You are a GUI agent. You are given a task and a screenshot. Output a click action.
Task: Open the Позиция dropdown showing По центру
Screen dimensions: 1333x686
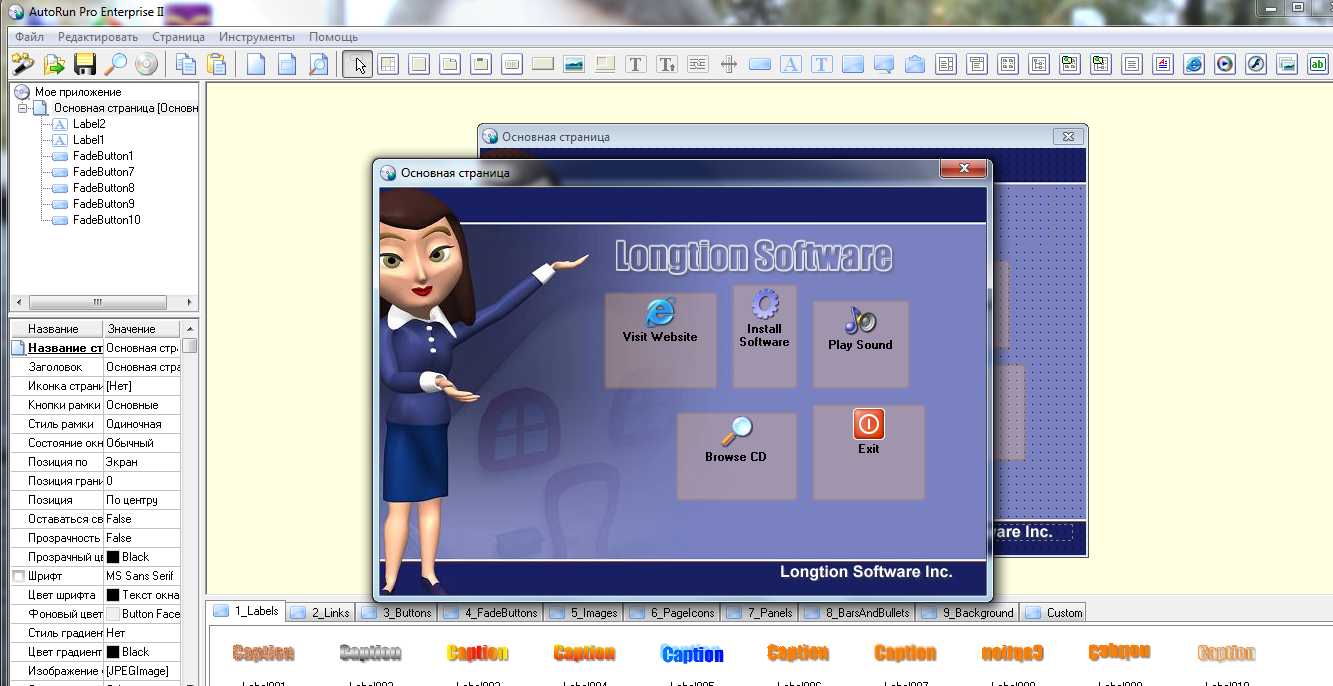[140, 499]
